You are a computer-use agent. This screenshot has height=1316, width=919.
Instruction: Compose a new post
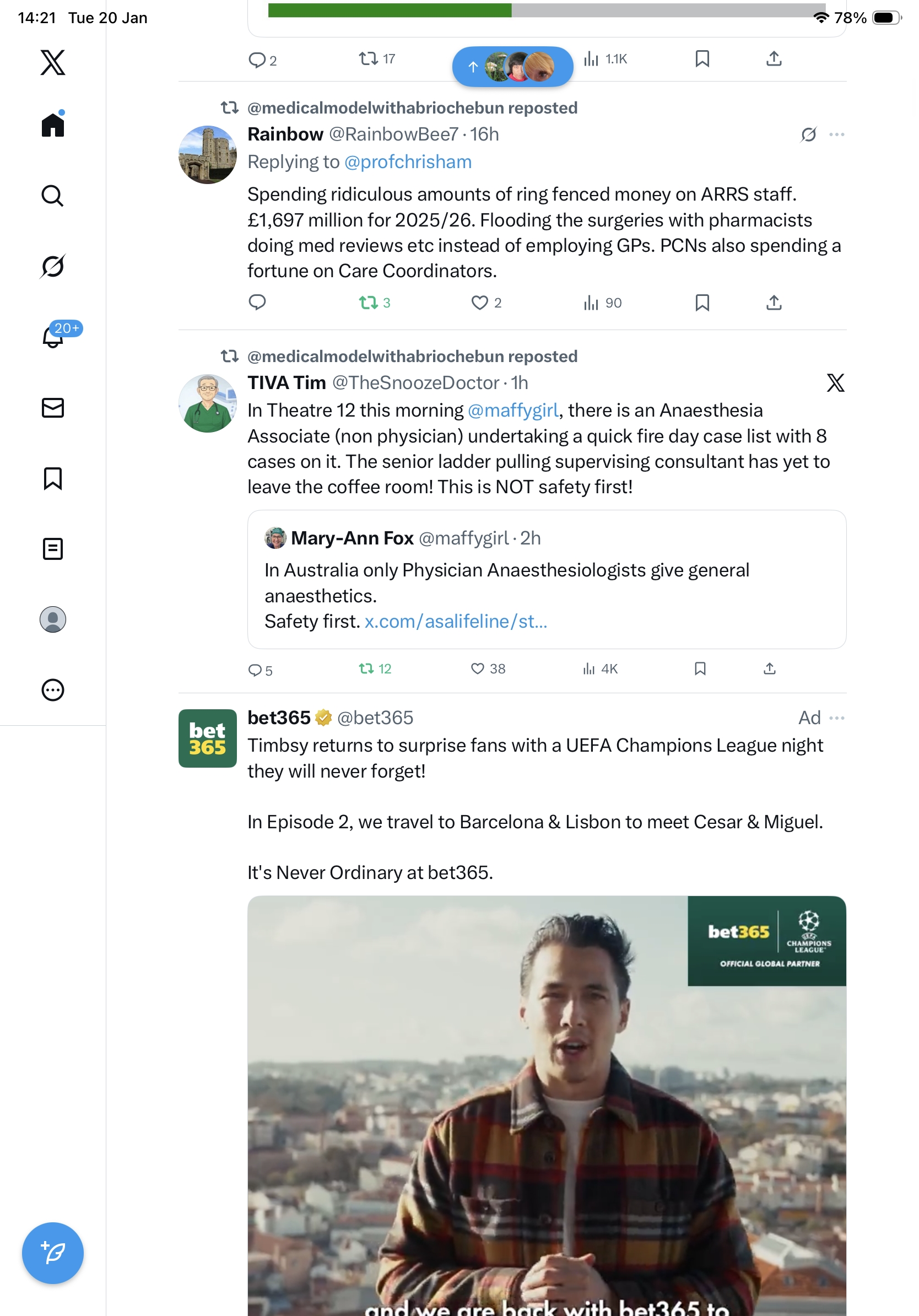pyautogui.click(x=53, y=1253)
